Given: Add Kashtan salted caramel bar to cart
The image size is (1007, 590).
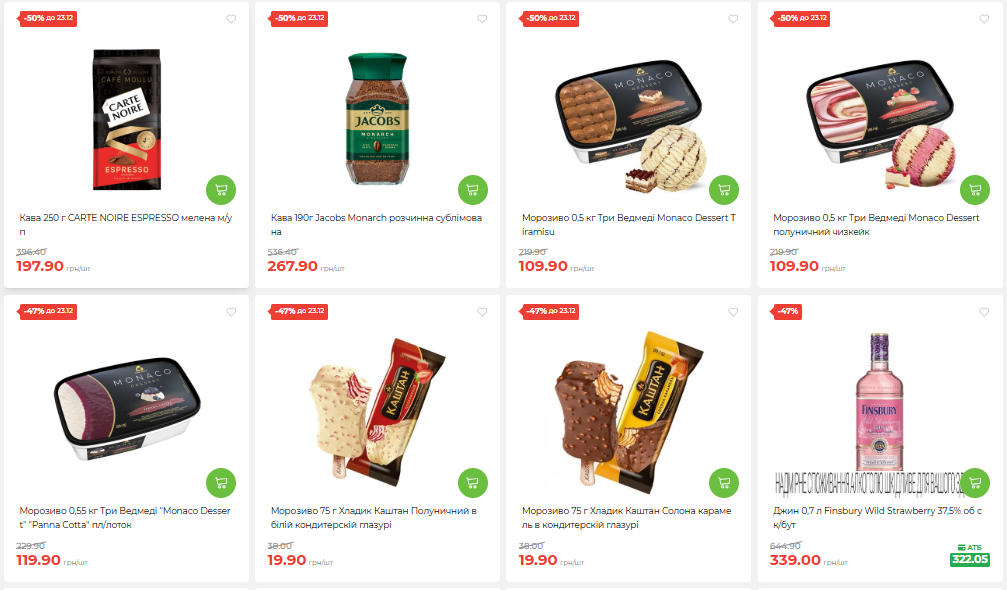Looking at the screenshot, I should 724,483.
